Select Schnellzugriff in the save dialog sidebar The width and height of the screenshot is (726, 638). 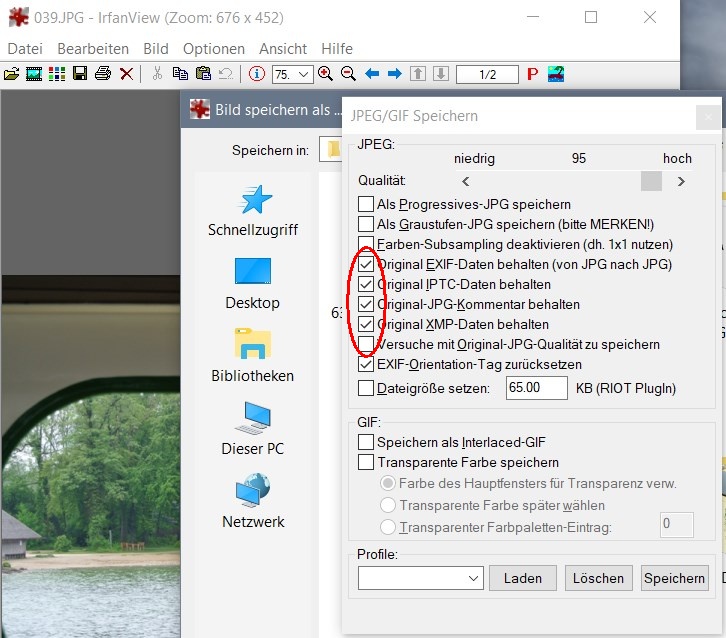pyautogui.click(x=253, y=211)
